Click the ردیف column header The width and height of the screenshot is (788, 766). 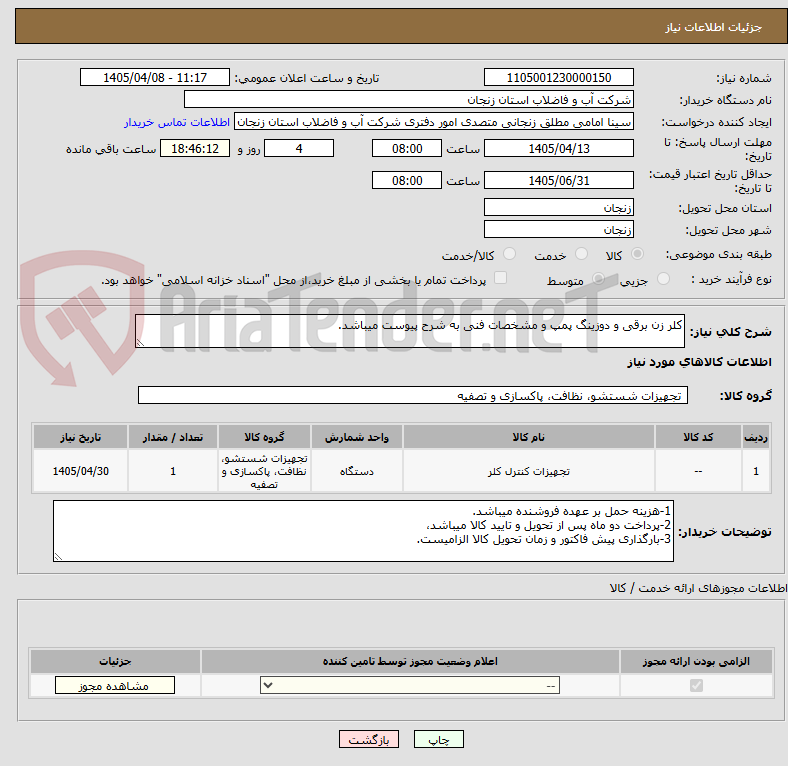coord(756,437)
